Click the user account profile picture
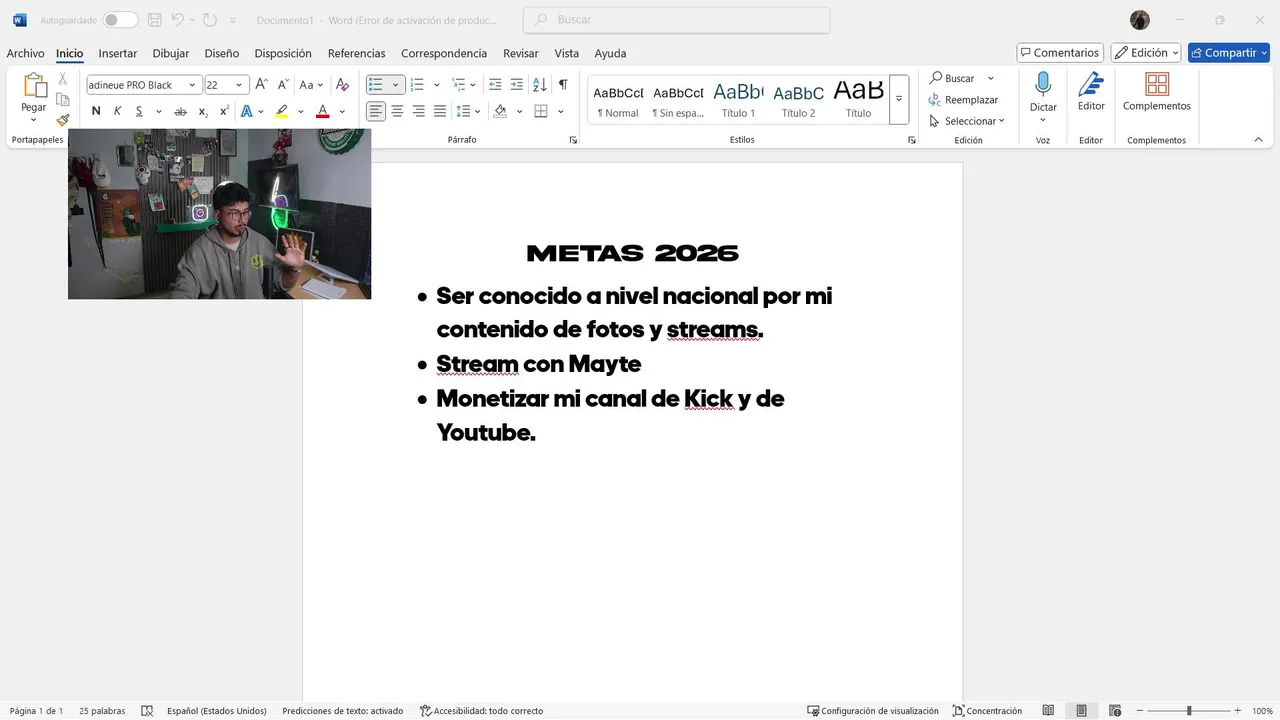This screenshot has height=720, width=1280. click(x=1140, y=20)
